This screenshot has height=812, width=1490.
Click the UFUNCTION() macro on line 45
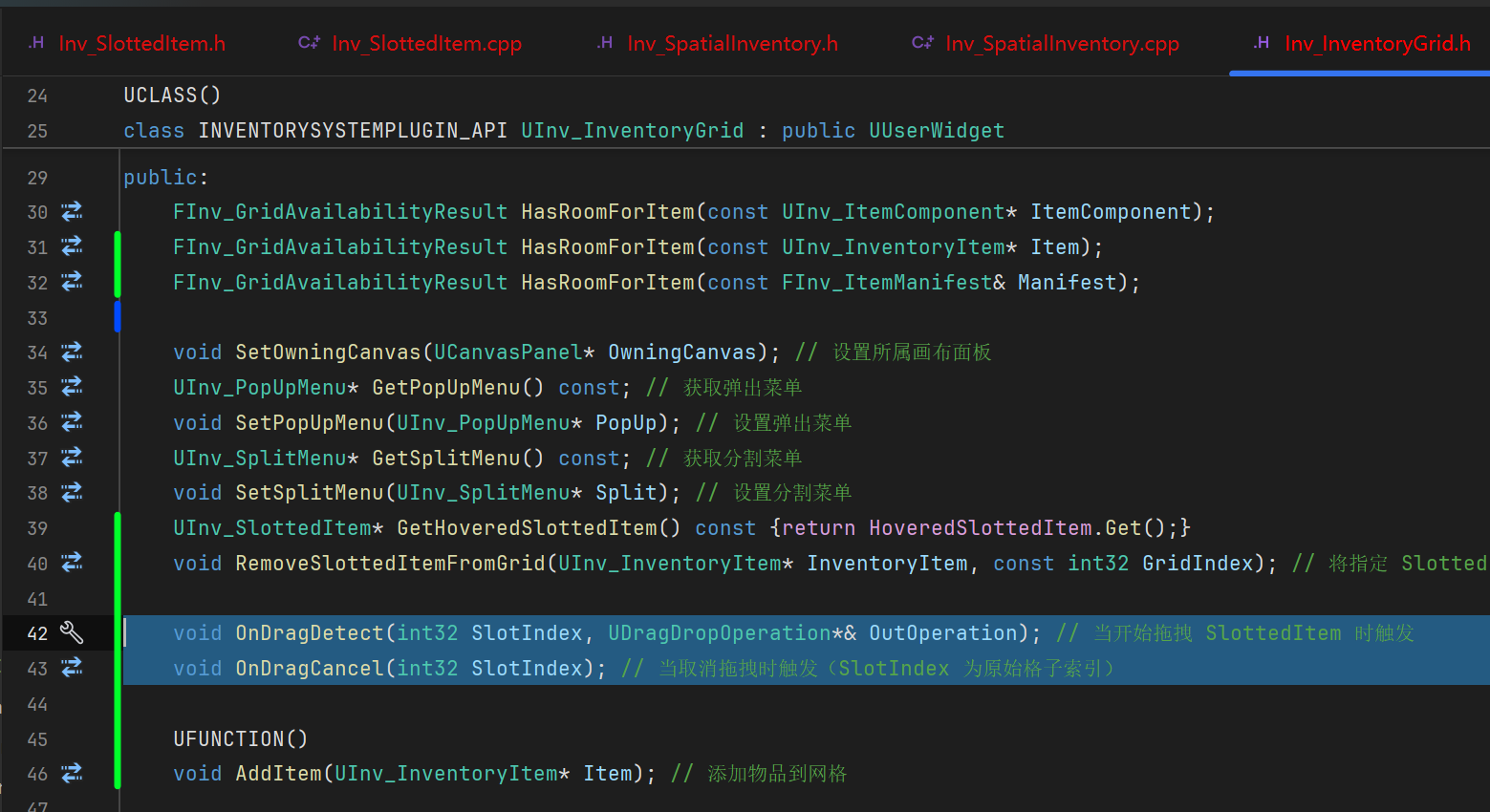241,738
